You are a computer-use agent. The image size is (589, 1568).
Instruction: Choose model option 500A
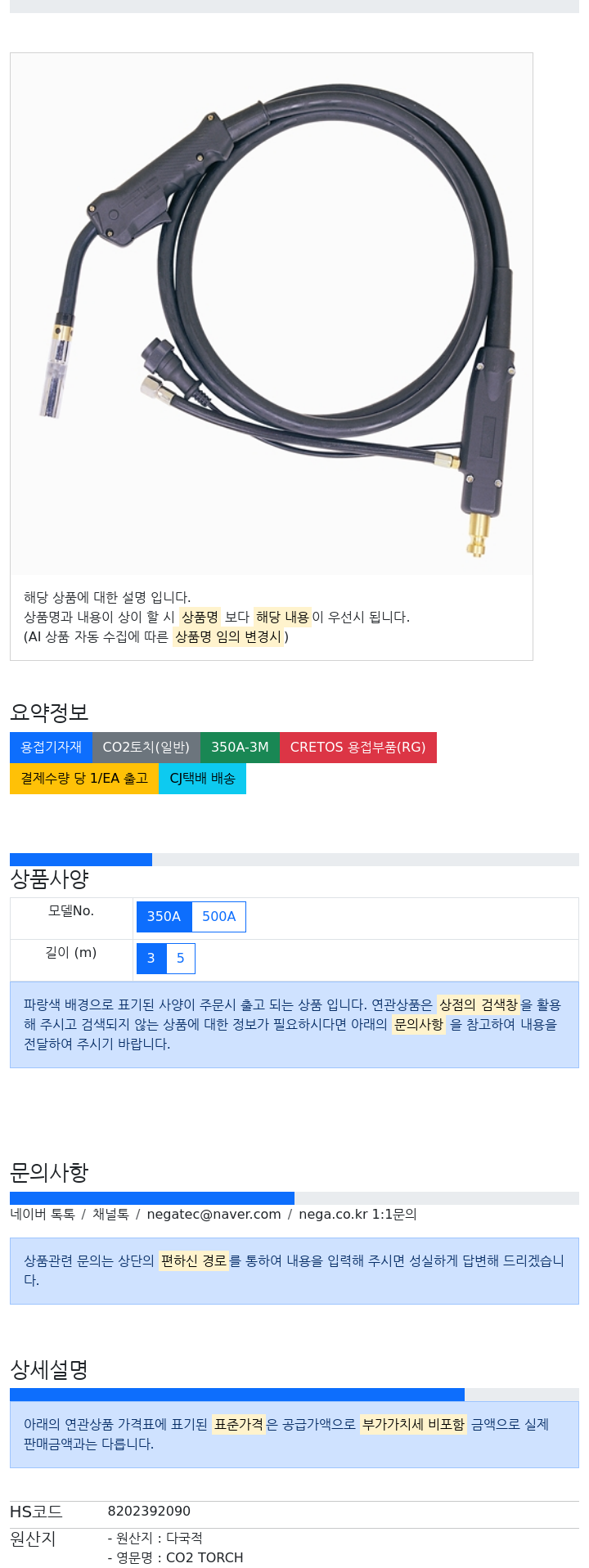point(218,917)
